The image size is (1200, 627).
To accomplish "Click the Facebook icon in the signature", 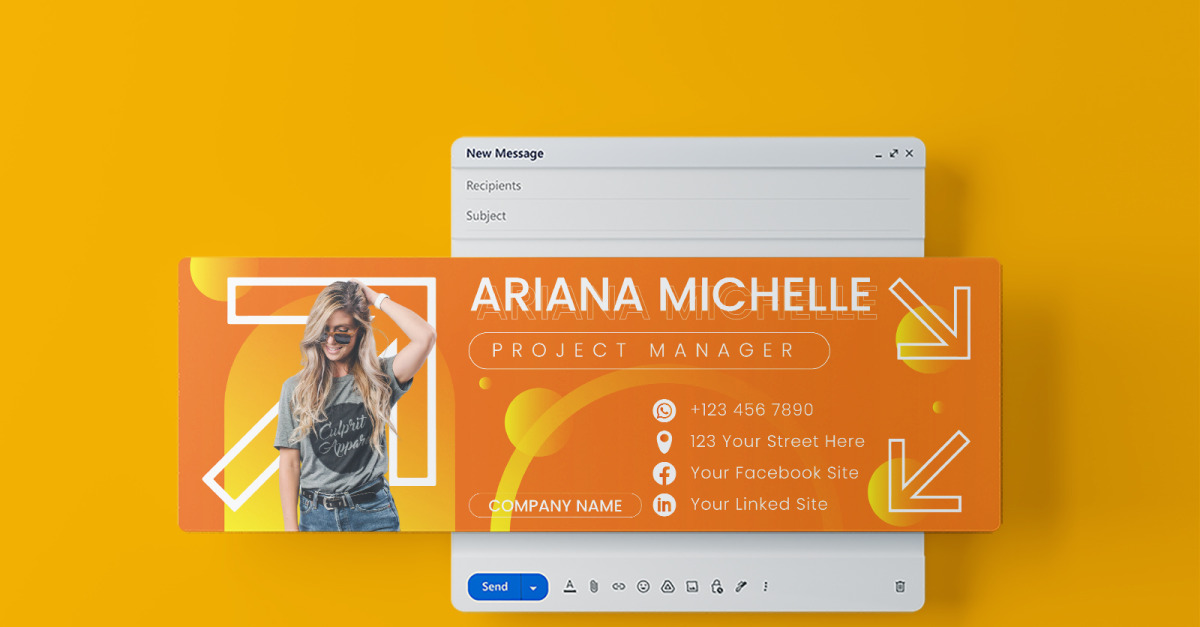I will coord(664,473).
